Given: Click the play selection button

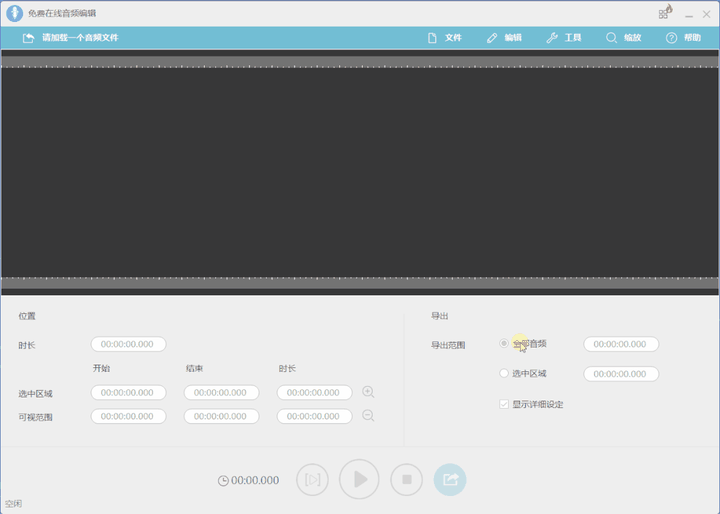Looking at the screenshot, I should tap(312, 480).
